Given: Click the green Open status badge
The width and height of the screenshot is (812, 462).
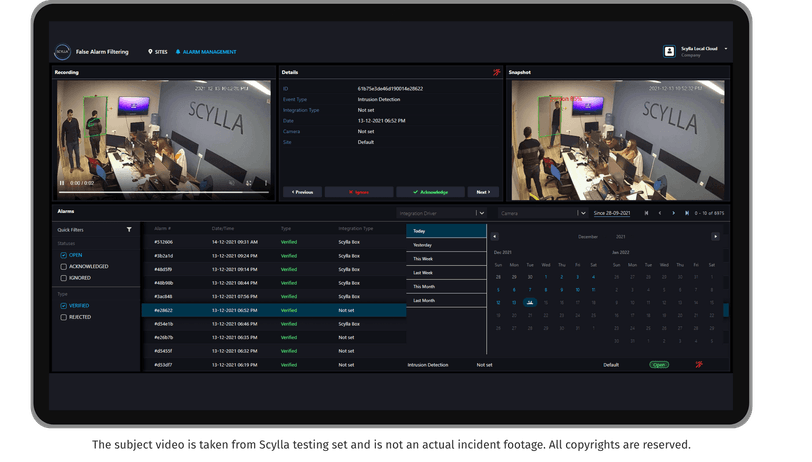Looking at the screenshot, I should pos(659,365).
